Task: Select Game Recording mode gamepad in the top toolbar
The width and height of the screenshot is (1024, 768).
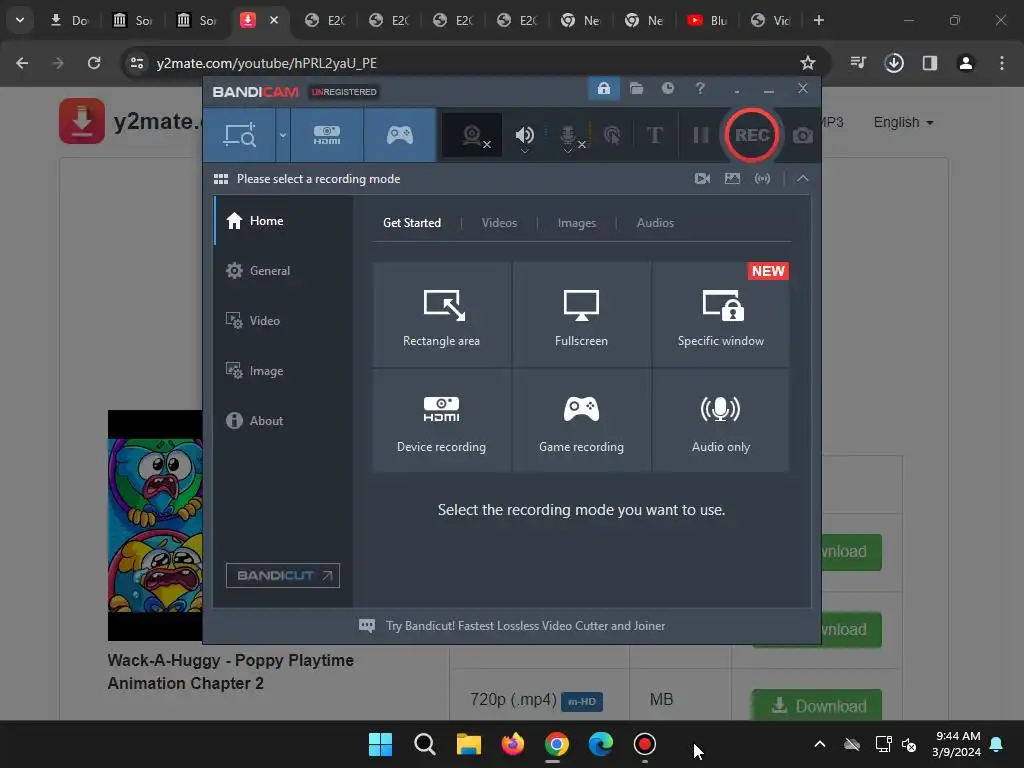Action: click(400, 135)
